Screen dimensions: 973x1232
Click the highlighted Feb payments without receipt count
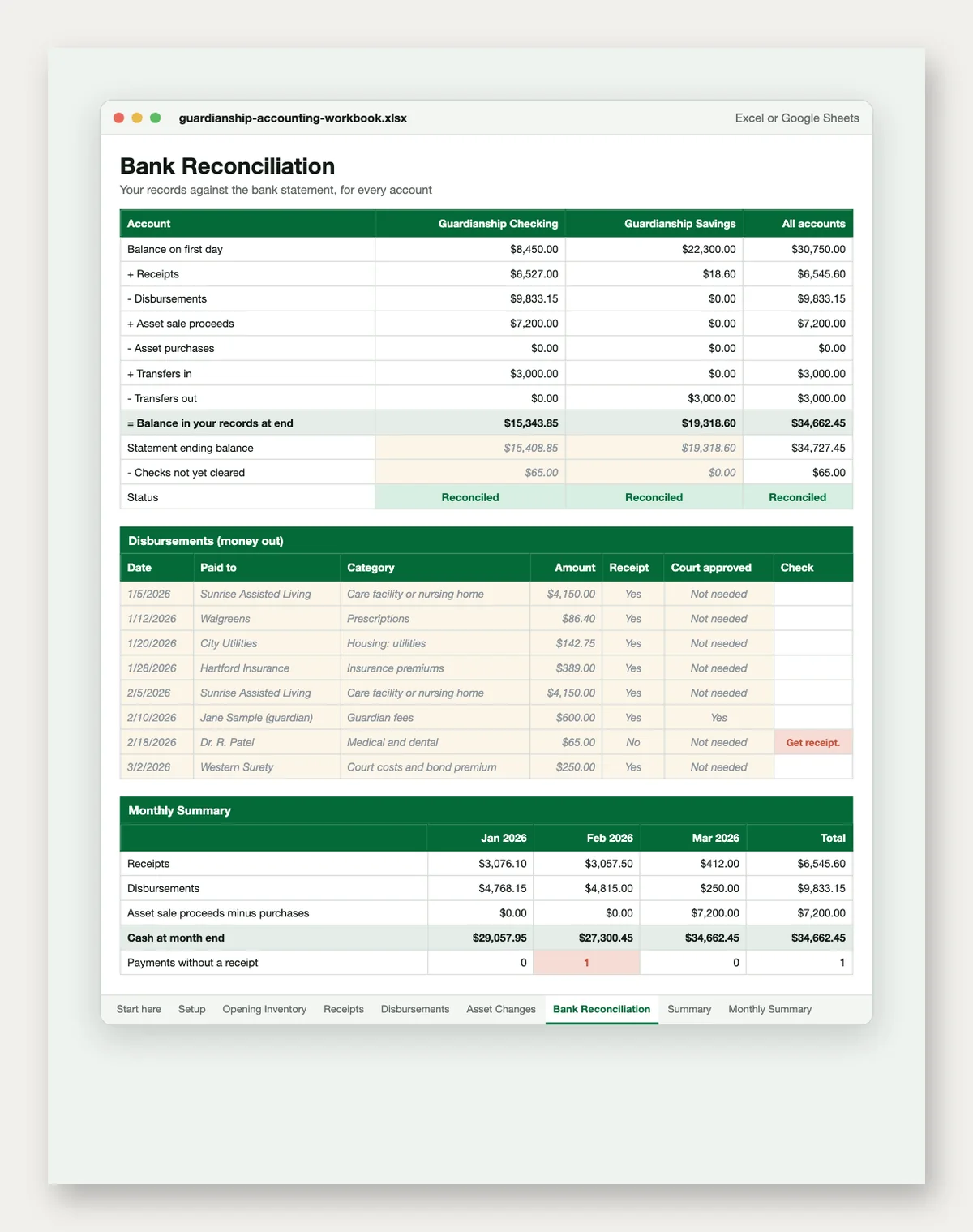(587, 963)
